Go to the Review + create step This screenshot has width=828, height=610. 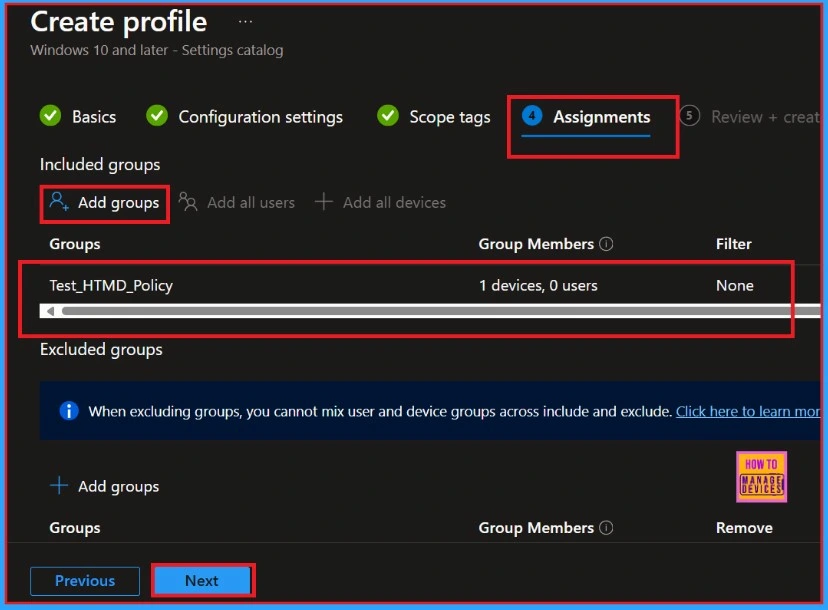pos(749,116)
